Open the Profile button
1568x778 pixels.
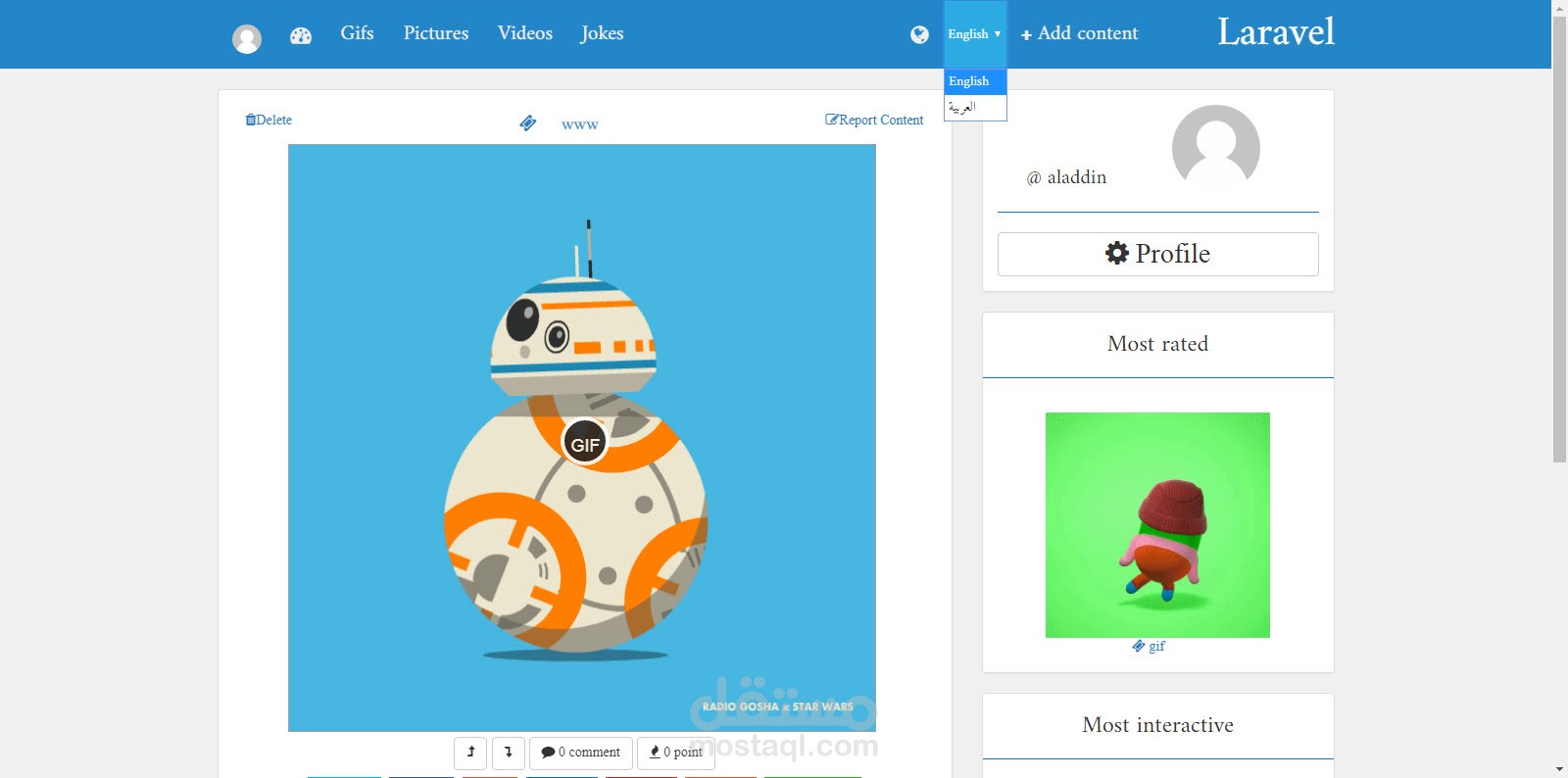1157,254
